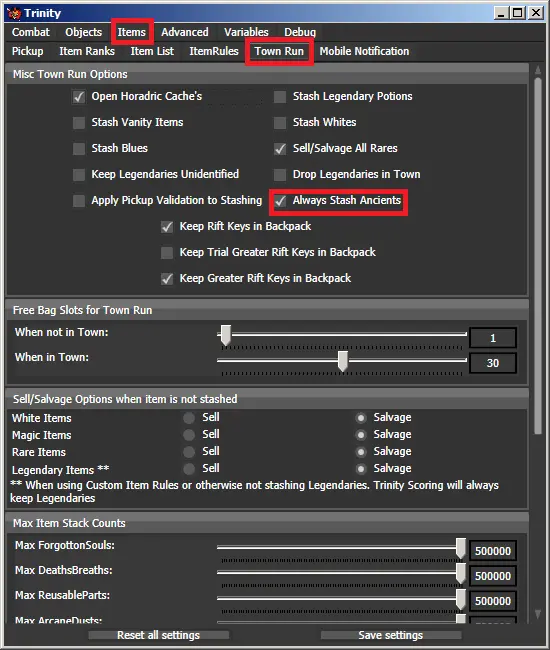Open the Item Ranks sub-tab
This screenshot has width=550, height=650.
pyautogui.click(x=87, y=51)
